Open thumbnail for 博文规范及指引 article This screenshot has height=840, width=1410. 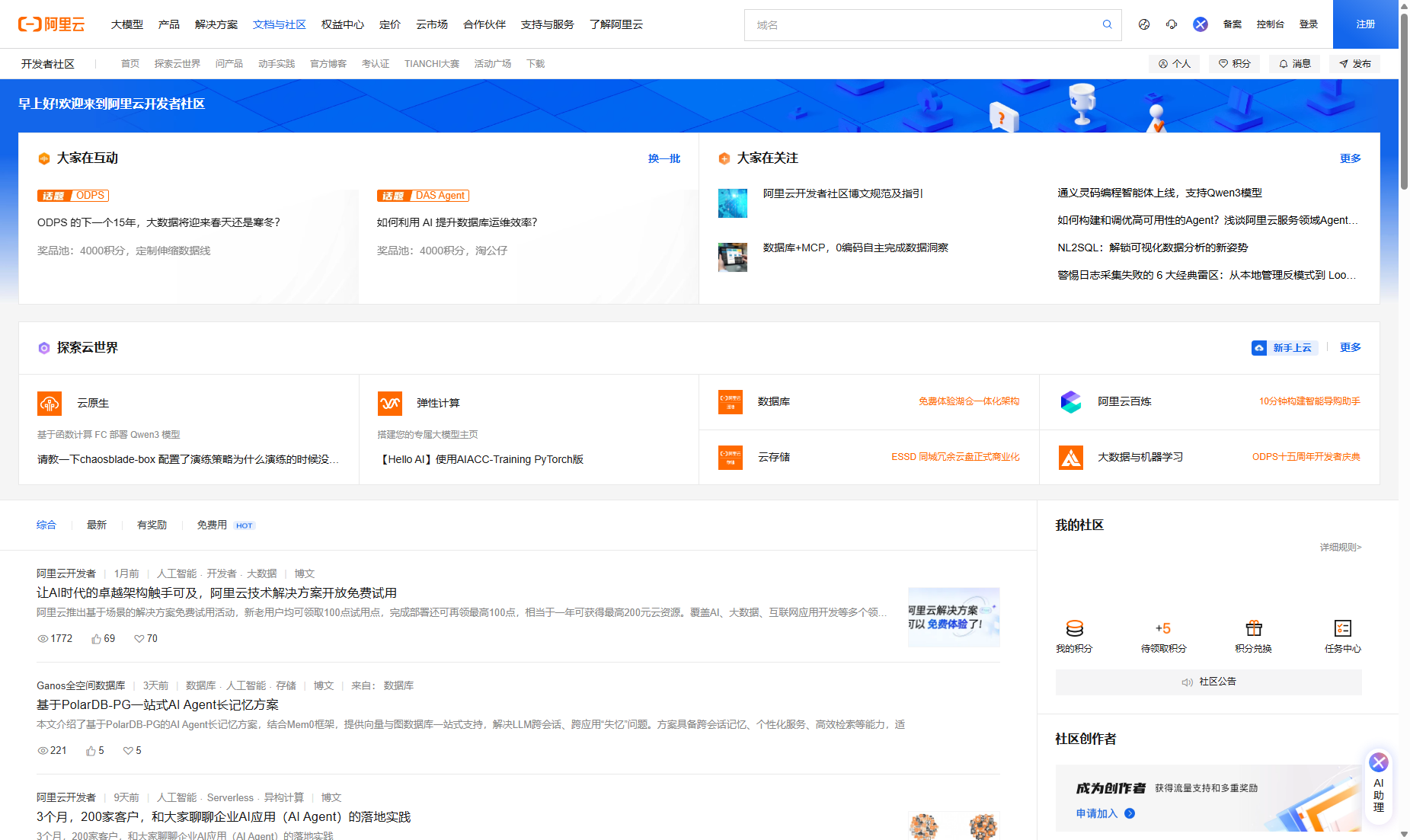[x=733, y=203]
